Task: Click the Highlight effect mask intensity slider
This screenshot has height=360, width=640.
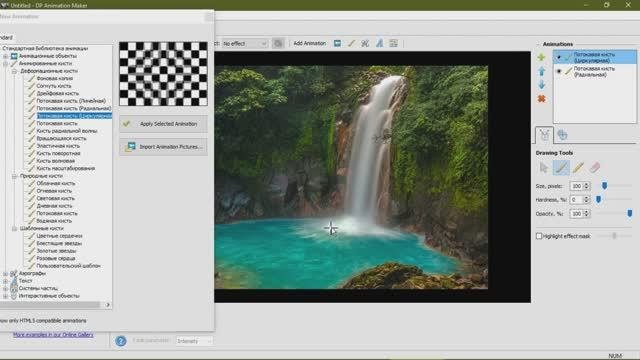Action: click(x=614, y=236)
